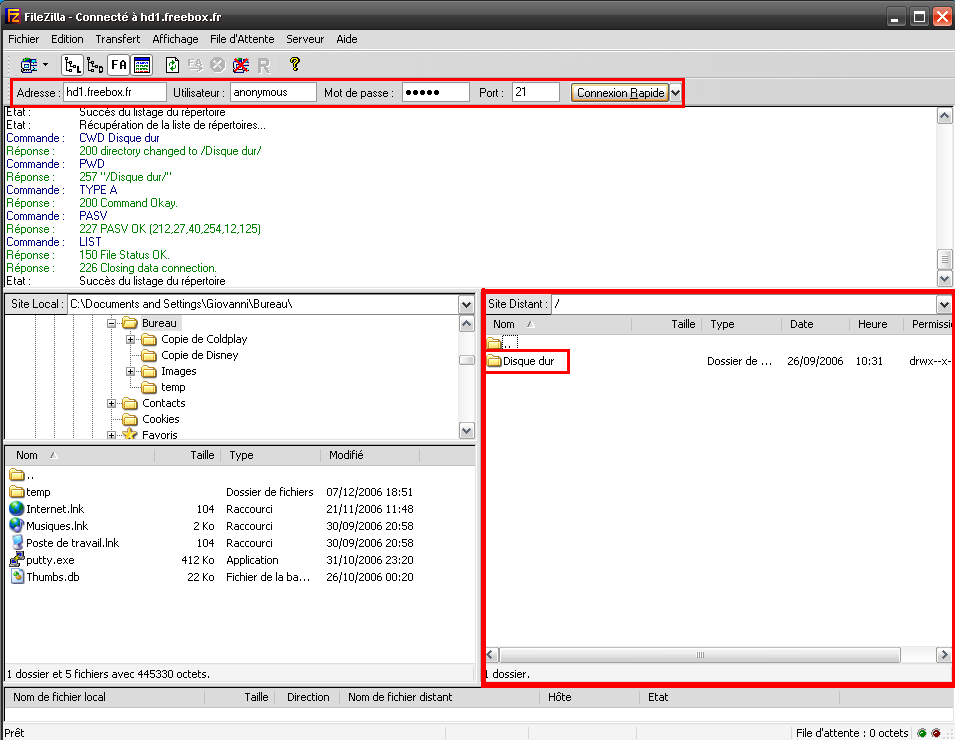Open the Fichier menu

[24, 39]
